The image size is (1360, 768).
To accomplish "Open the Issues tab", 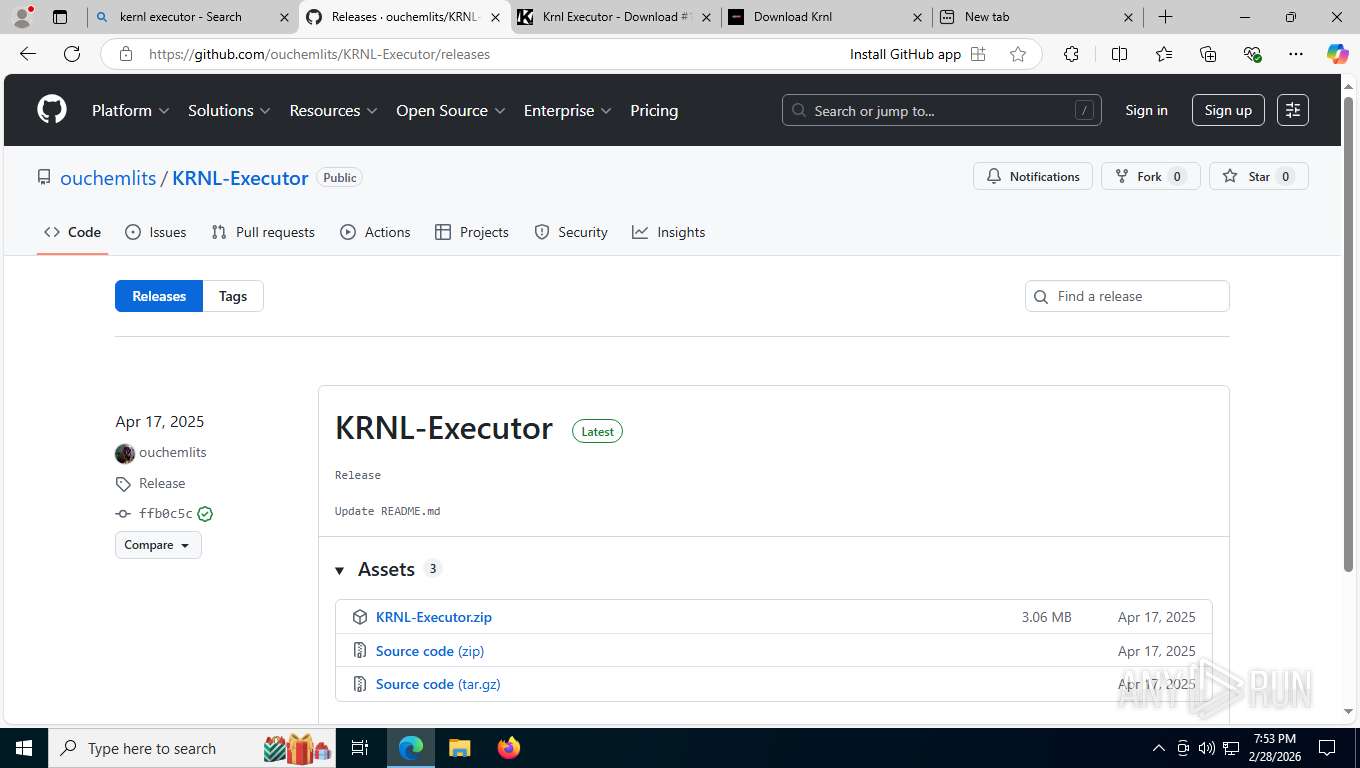I will (x=156, y=232).
